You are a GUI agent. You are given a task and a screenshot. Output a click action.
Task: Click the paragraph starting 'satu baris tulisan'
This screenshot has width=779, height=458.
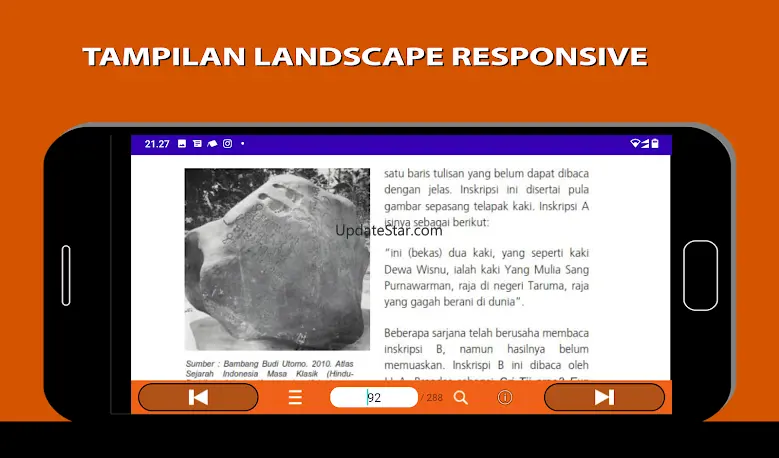pos(486,198)
